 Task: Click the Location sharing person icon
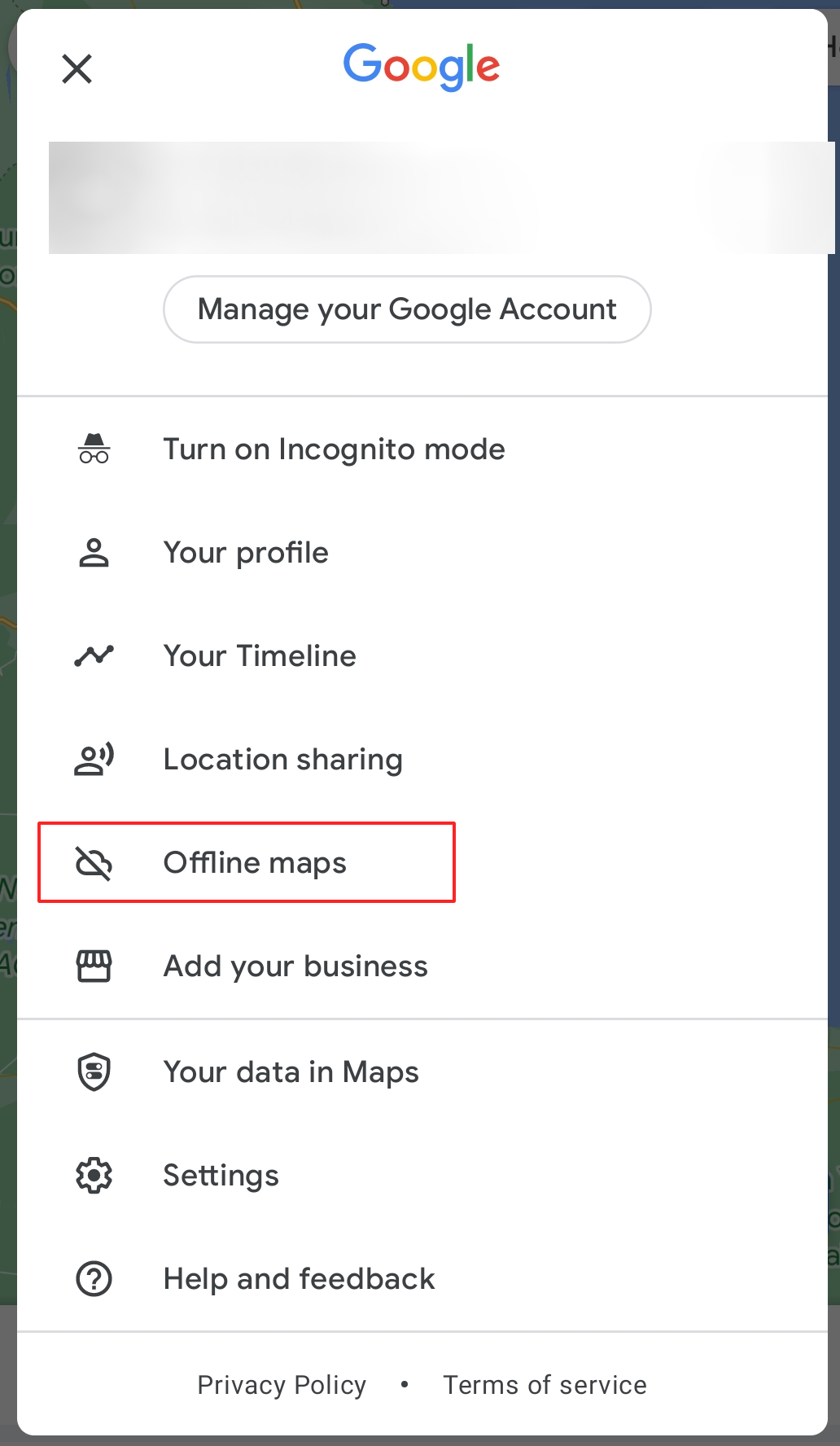pyautogui.click(x=94, y=760)
